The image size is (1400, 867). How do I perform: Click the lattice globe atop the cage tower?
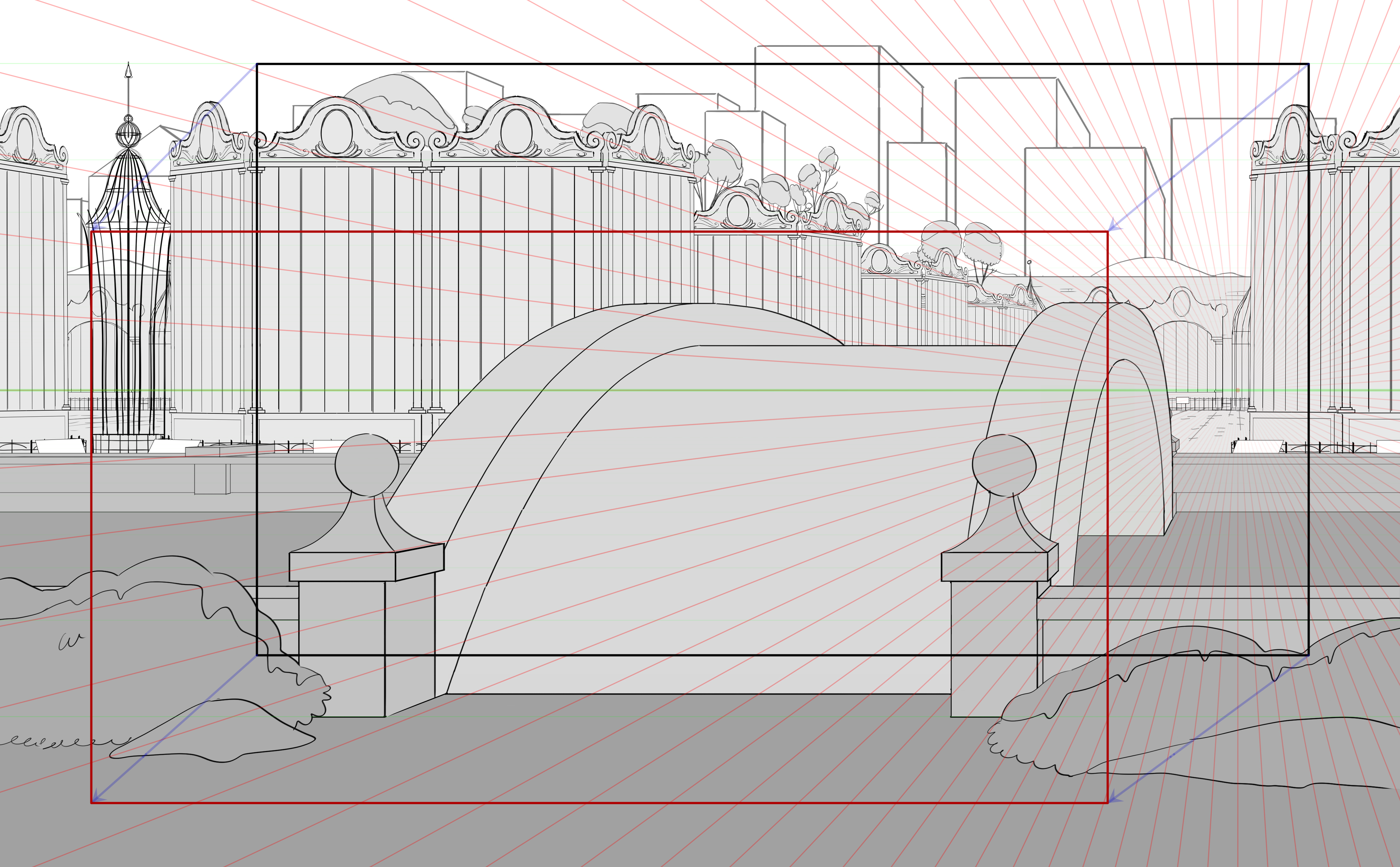[128, 135]
